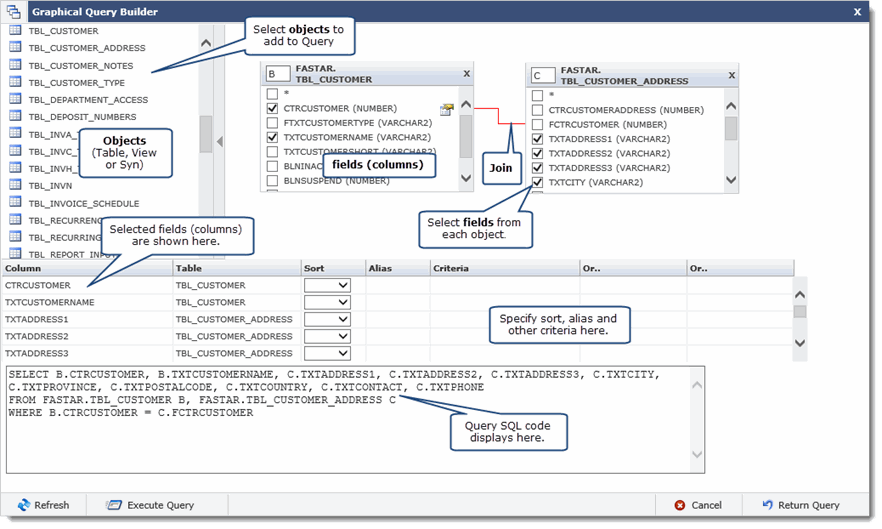The height and width of the screenshot is (529, 882).
Task: Close the FASTAR.TBL_CUSTOMER table box
Action: pos(466,73)
